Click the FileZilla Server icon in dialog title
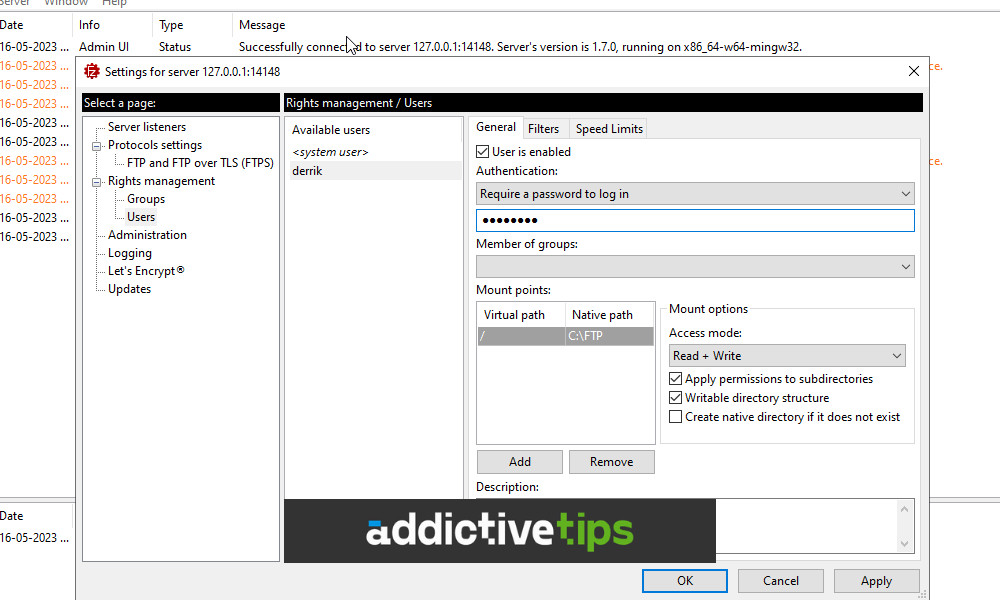This screenshot has width=1000, height=600. 91,71
